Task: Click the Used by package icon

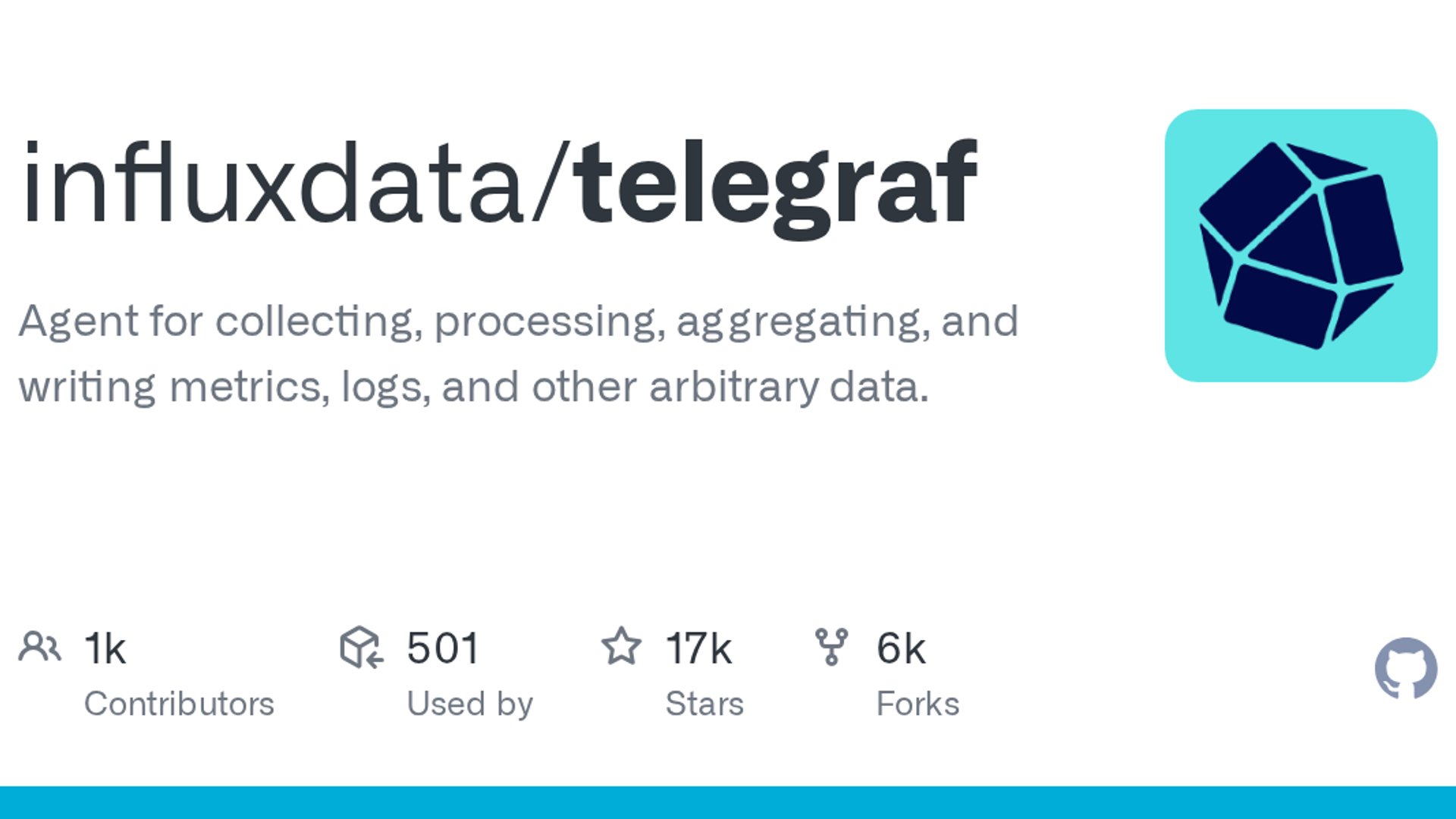Action: 361,647
